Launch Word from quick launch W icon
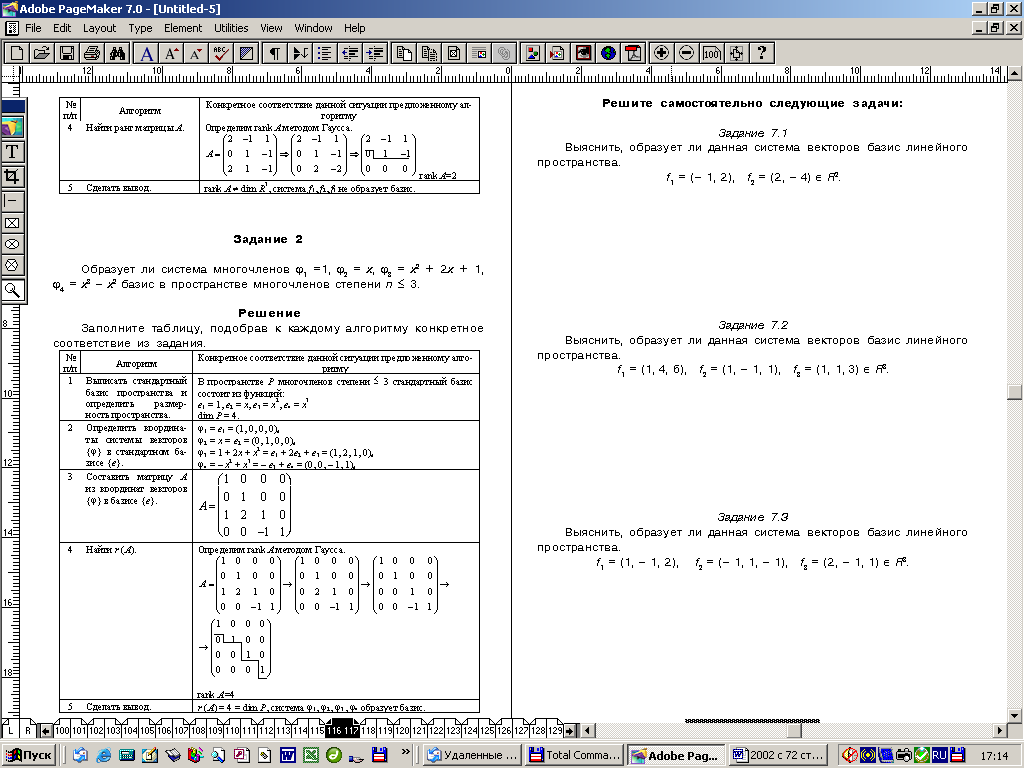This screenshot has width=1024, height=768. (x=287, y=755)
